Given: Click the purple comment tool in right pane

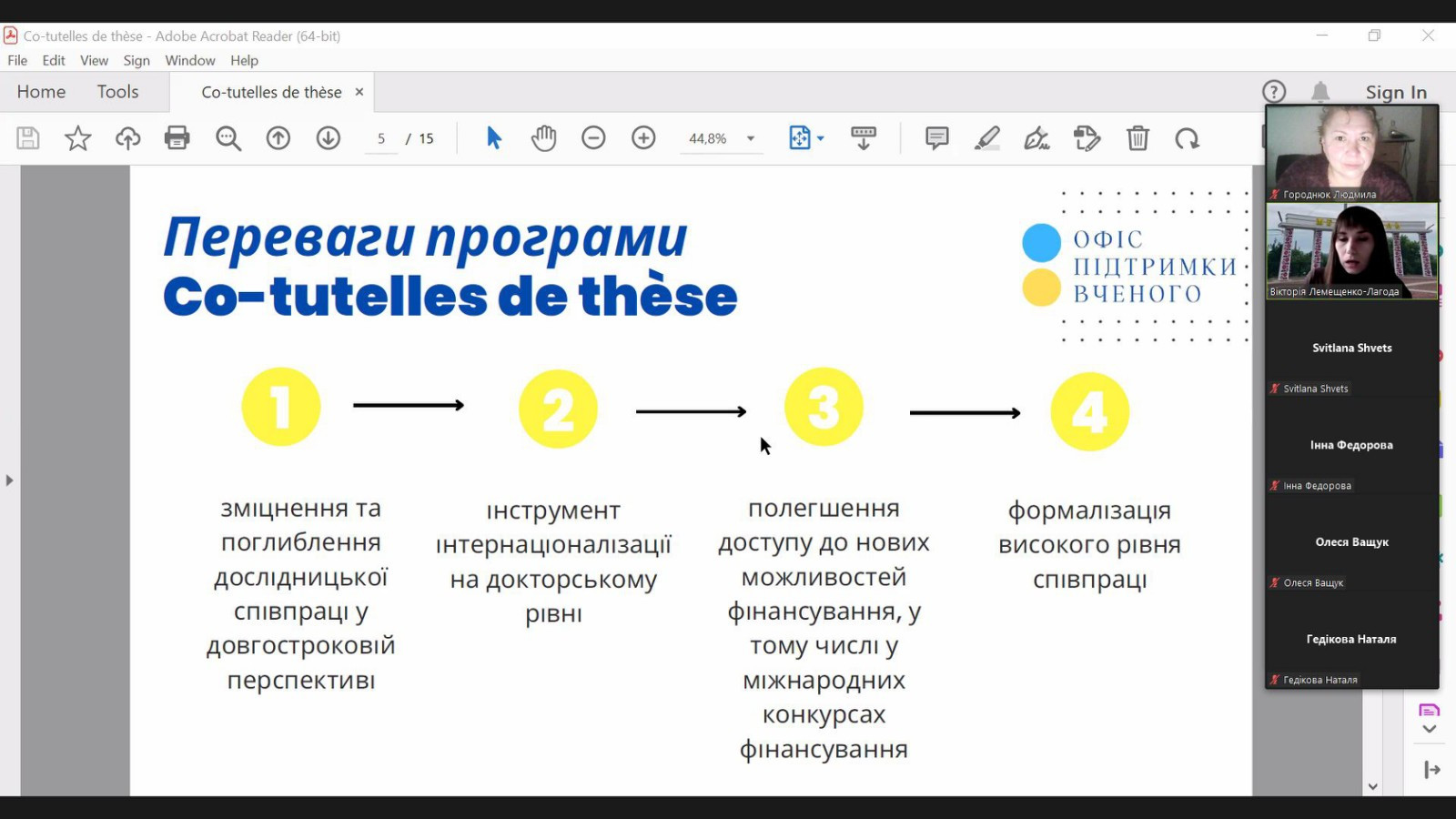Looking at the screenshot, I should 1430,710.
